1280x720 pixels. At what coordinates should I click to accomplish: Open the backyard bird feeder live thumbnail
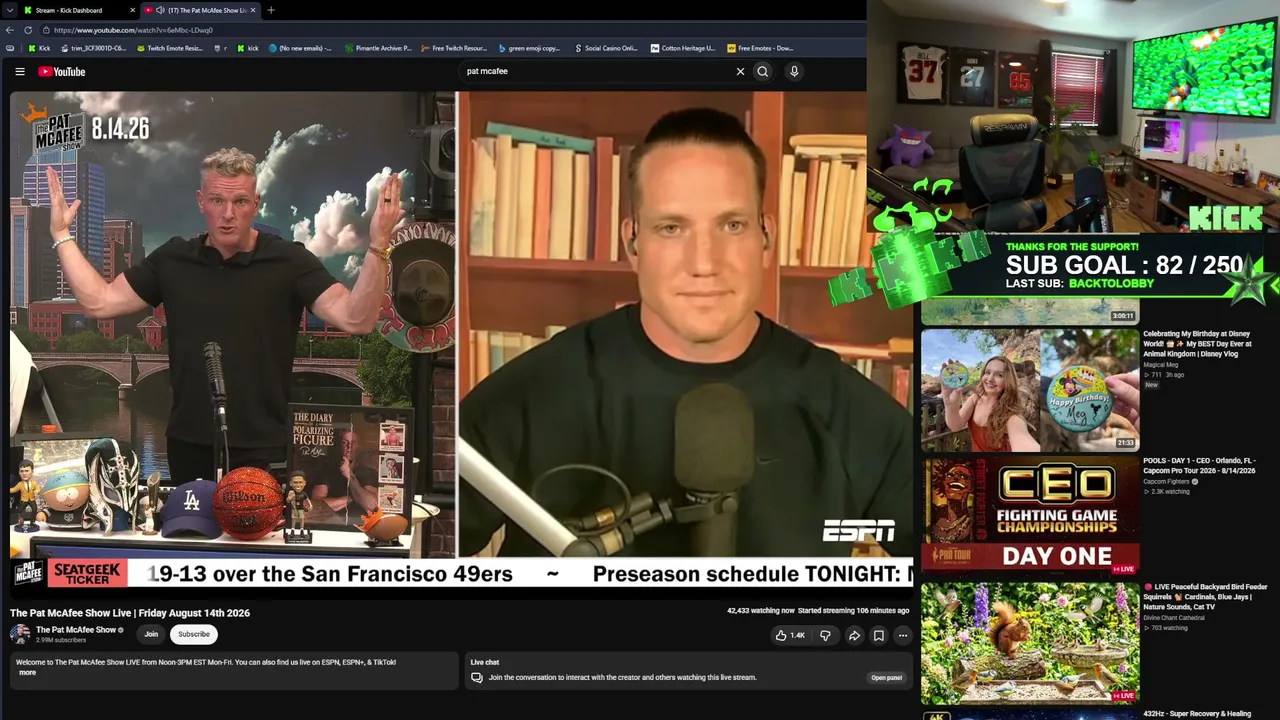click(x=1030, y=643)
